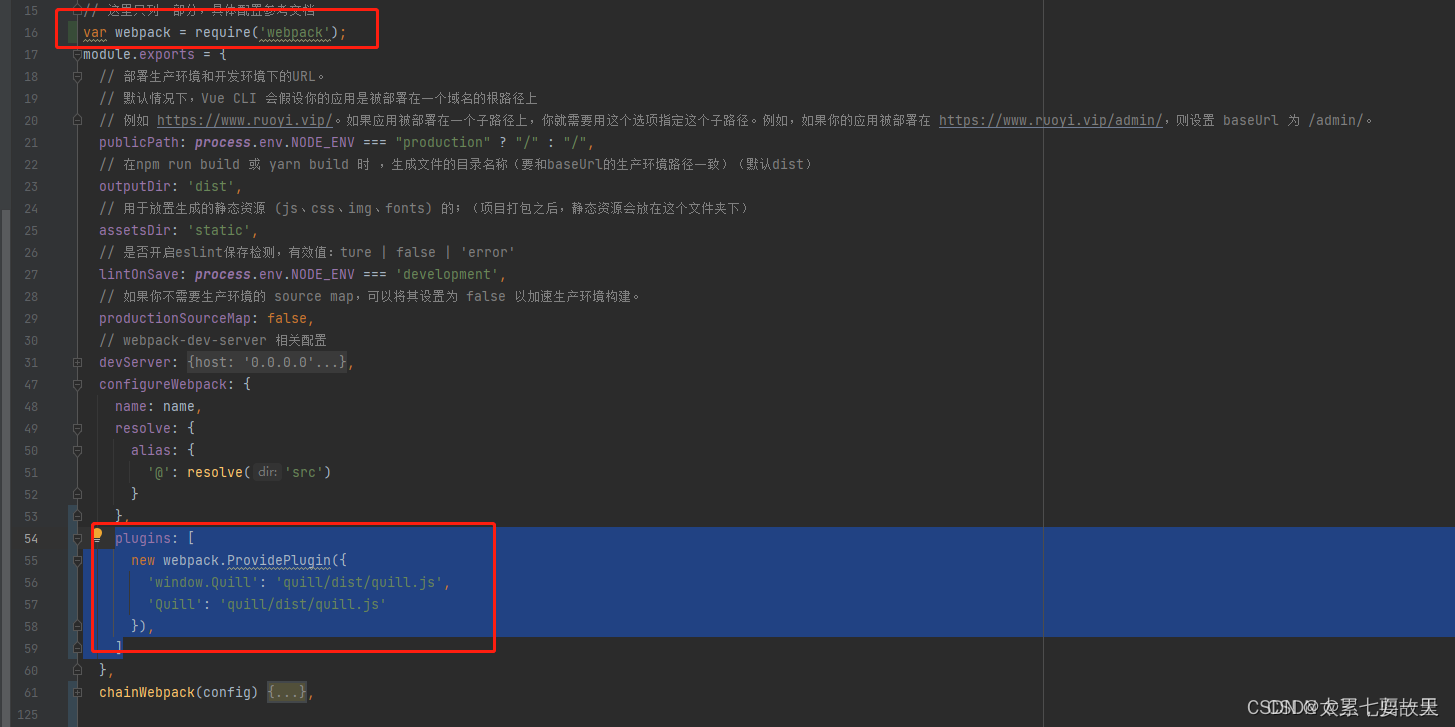Click the folded {host: '0.0.0.0'...} placeholder
The image size is (1455, 727).
coord(267,362)
